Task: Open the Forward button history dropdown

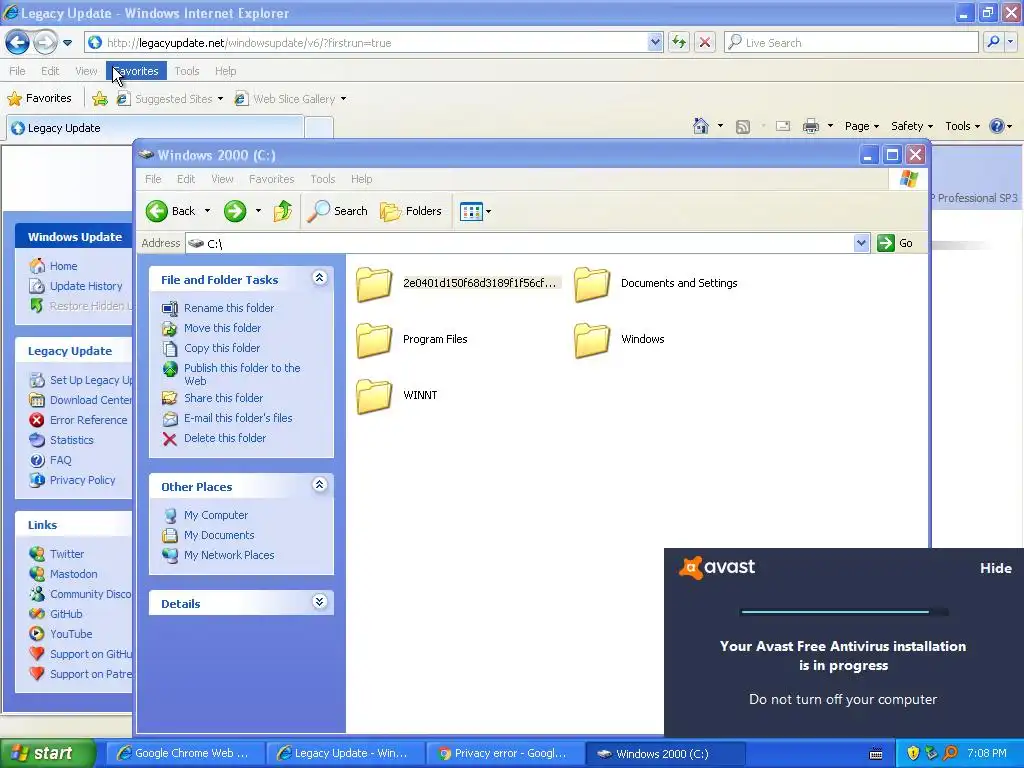Action: (258, 211)
